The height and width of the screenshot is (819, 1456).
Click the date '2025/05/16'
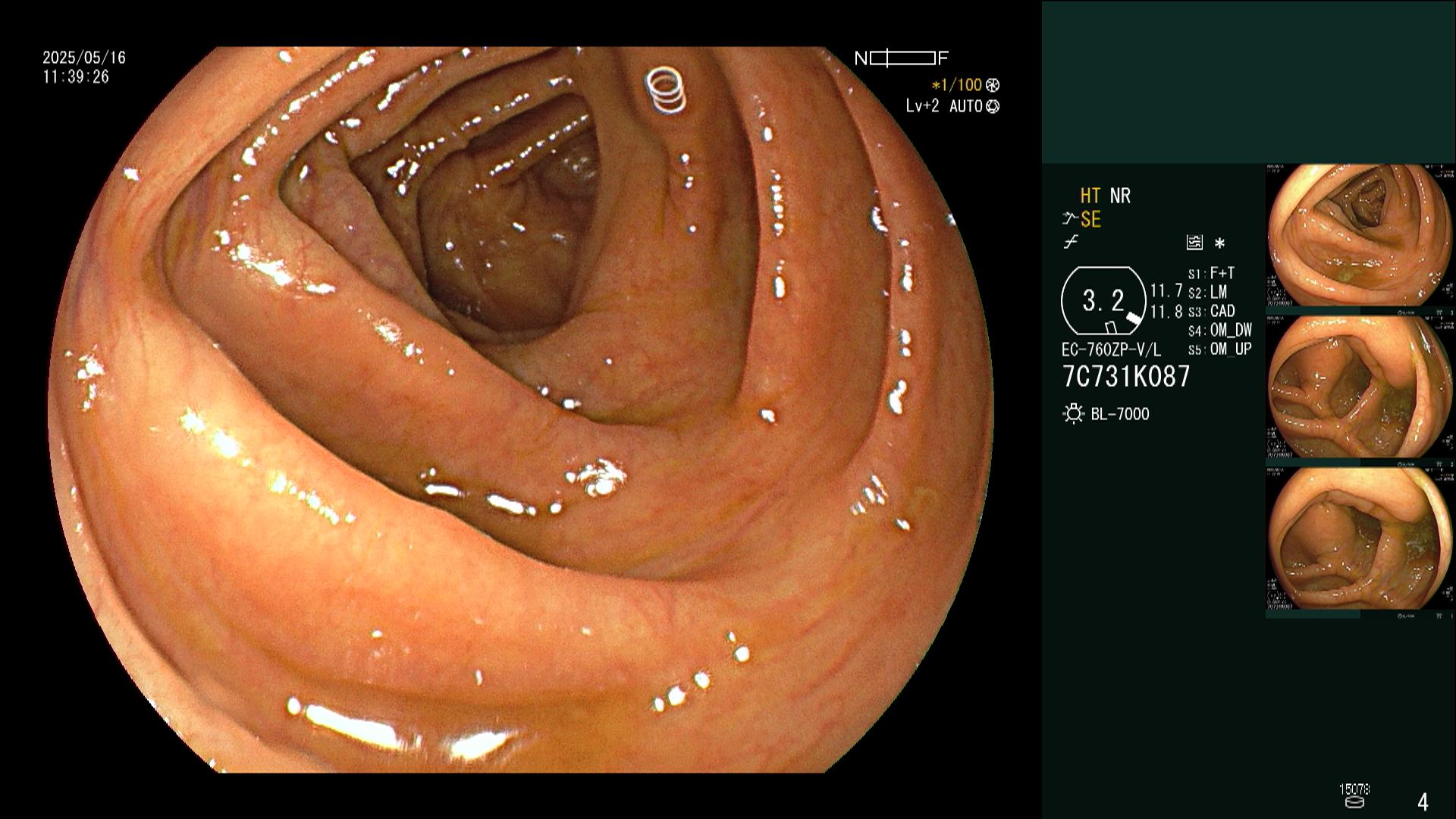coord(84,58)
